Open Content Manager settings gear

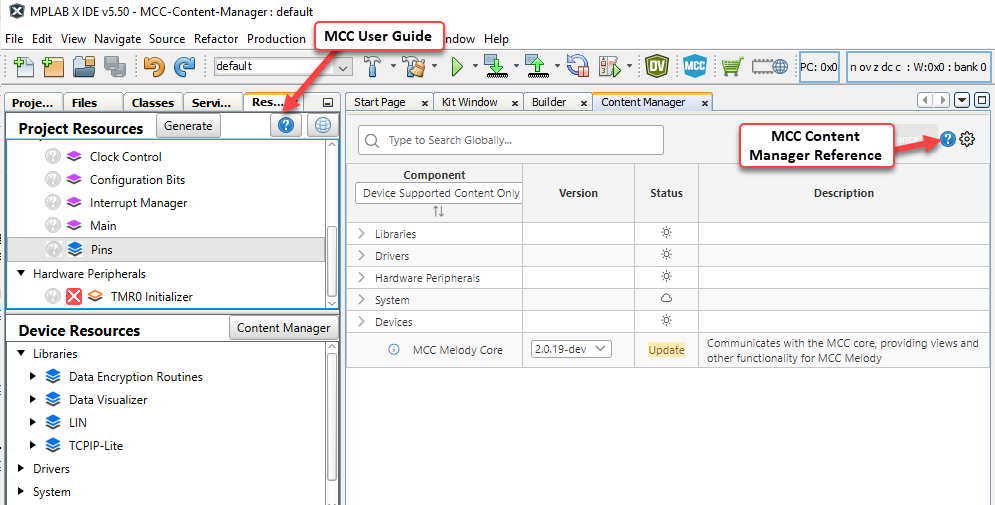tap(967, 140)
